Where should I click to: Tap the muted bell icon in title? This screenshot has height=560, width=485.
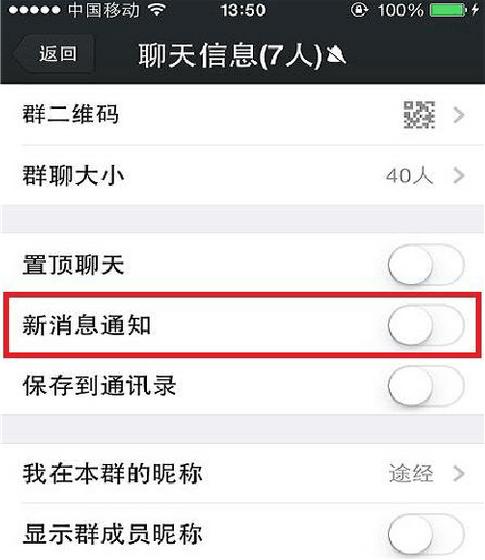pos(336,56)
